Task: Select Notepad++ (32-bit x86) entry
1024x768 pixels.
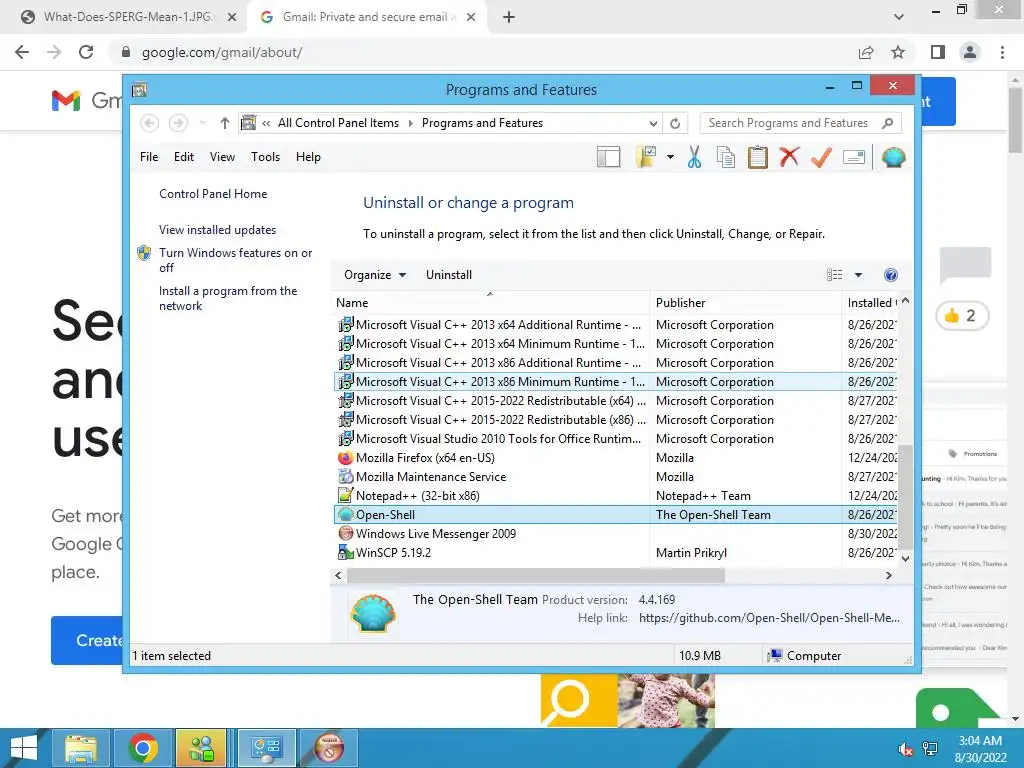Action: (x=615, y=496)
